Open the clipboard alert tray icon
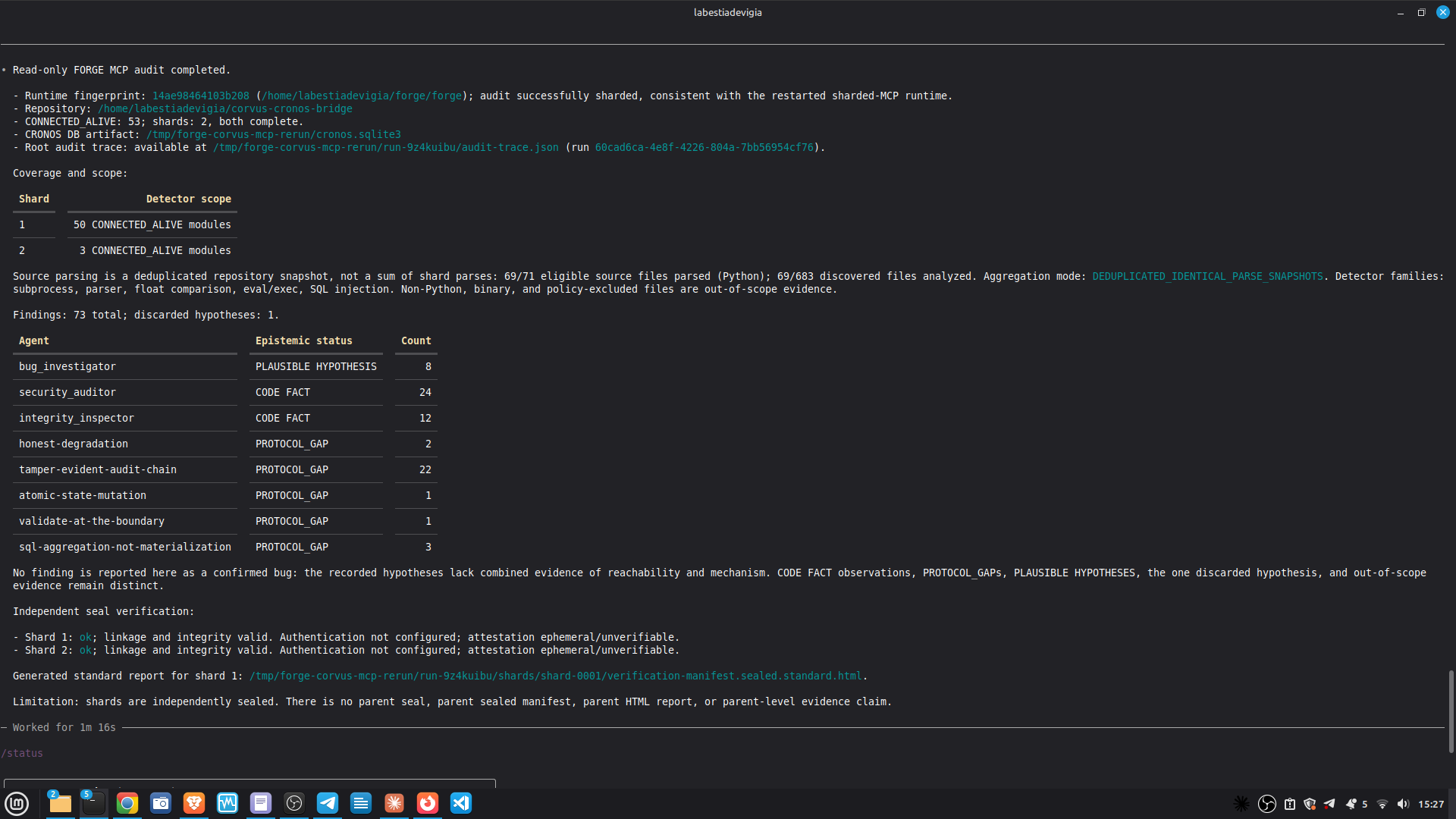1456x819 pixels. (1289, 804)
